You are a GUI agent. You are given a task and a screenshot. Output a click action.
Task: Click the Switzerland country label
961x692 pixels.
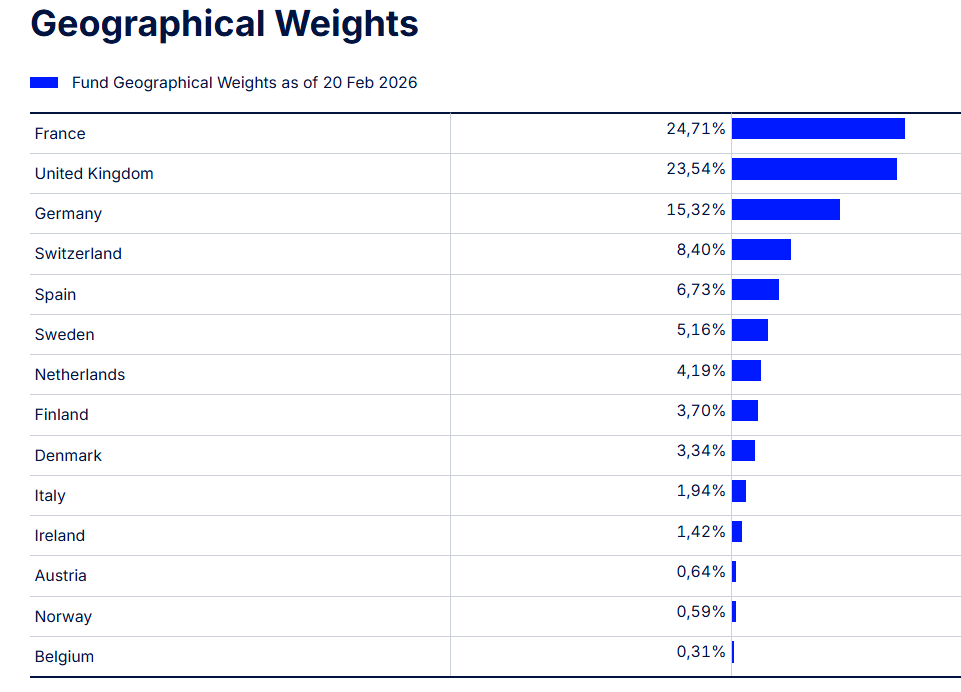click(78, 253)
